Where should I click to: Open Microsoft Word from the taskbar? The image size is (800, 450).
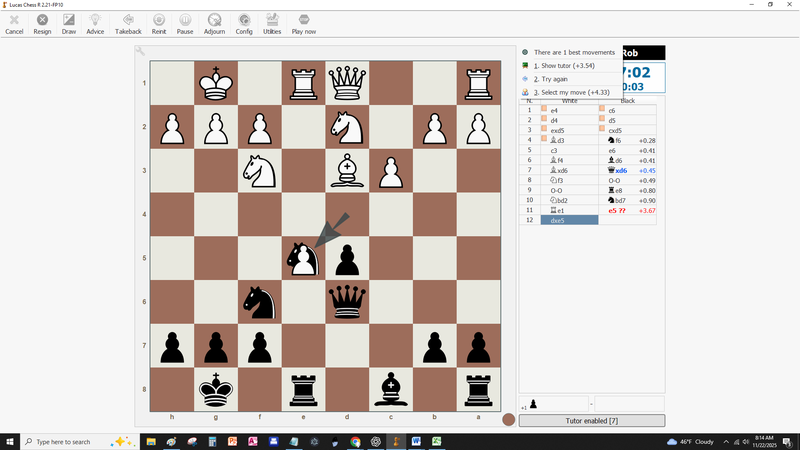pyautogui.click(x=416, y=441)
